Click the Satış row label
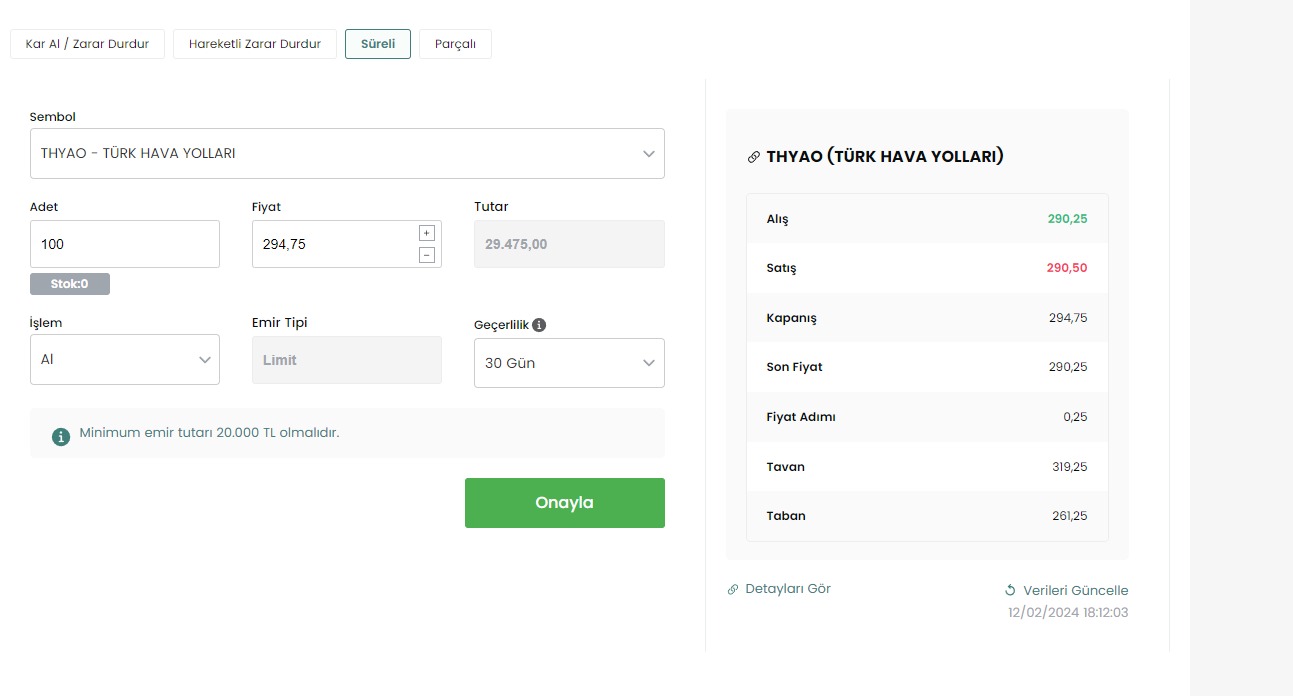Screen dimensions: 1293x696 (781, 268)
